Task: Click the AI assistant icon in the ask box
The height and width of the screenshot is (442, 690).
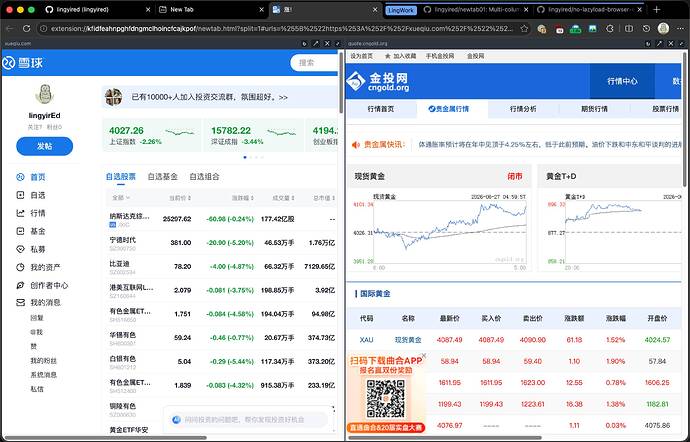Action: [x=176, y=420]
